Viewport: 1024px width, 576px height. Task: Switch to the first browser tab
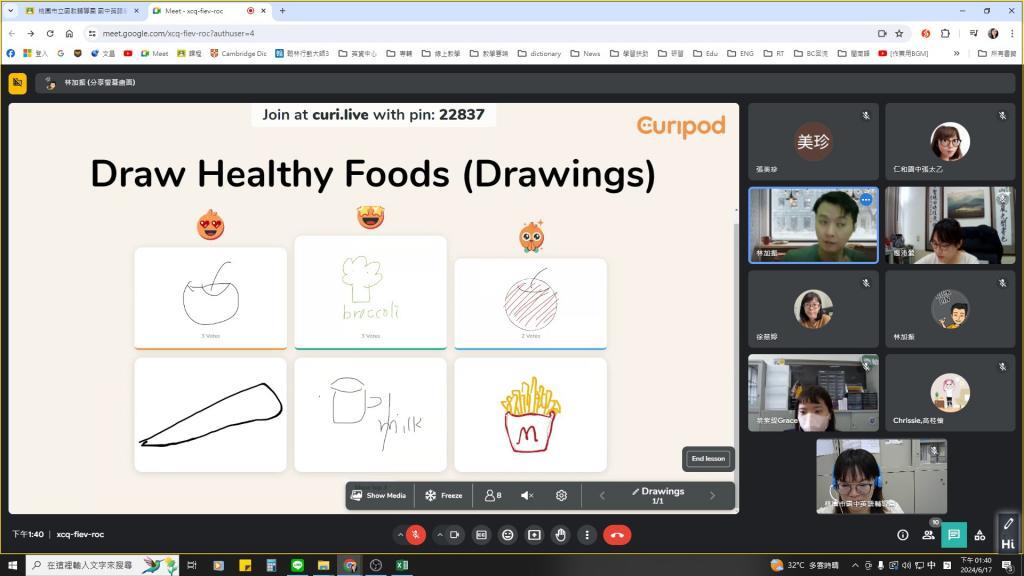click(x=82, y=10)
